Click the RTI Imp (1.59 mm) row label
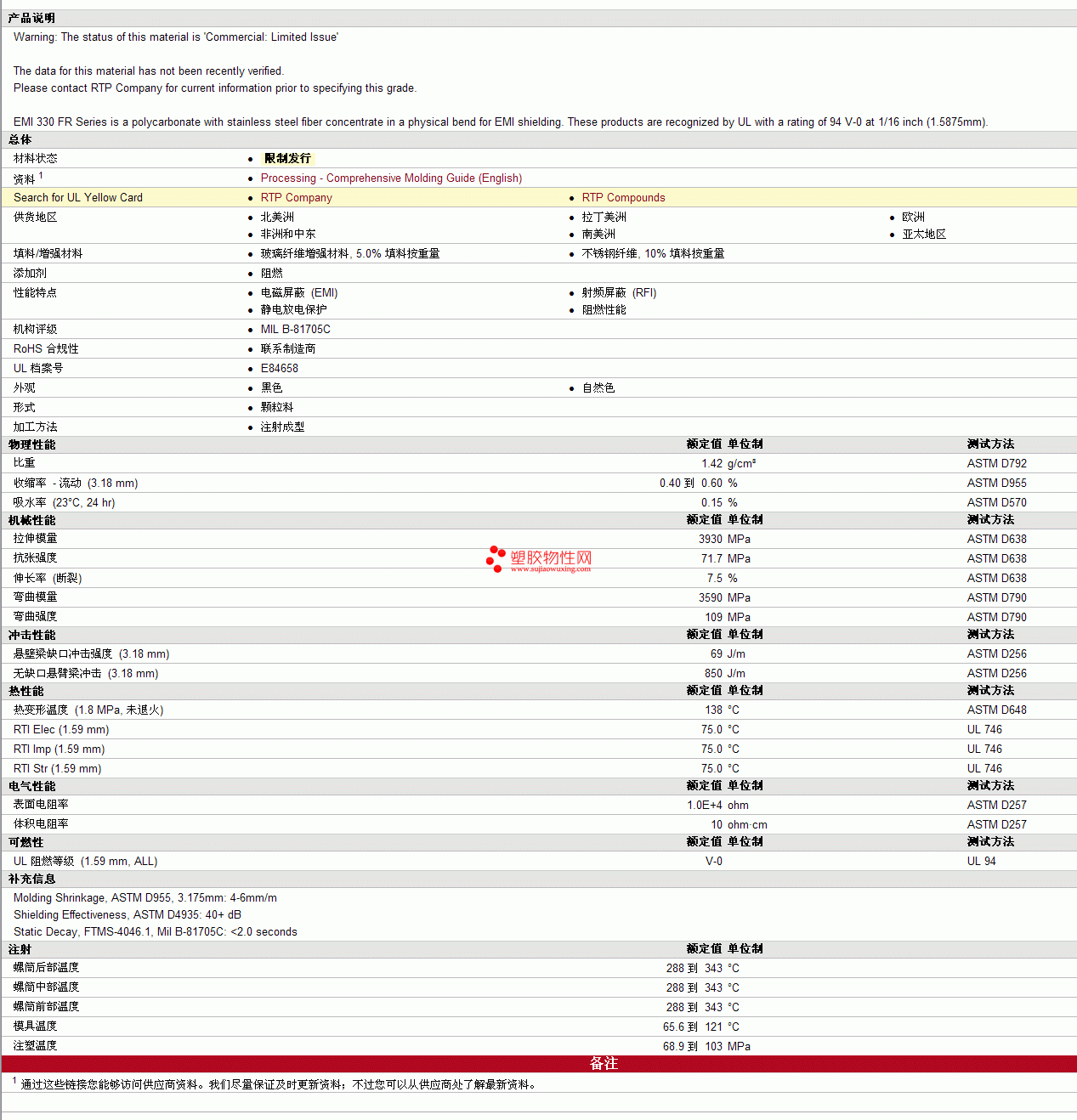 pos(60,749)
